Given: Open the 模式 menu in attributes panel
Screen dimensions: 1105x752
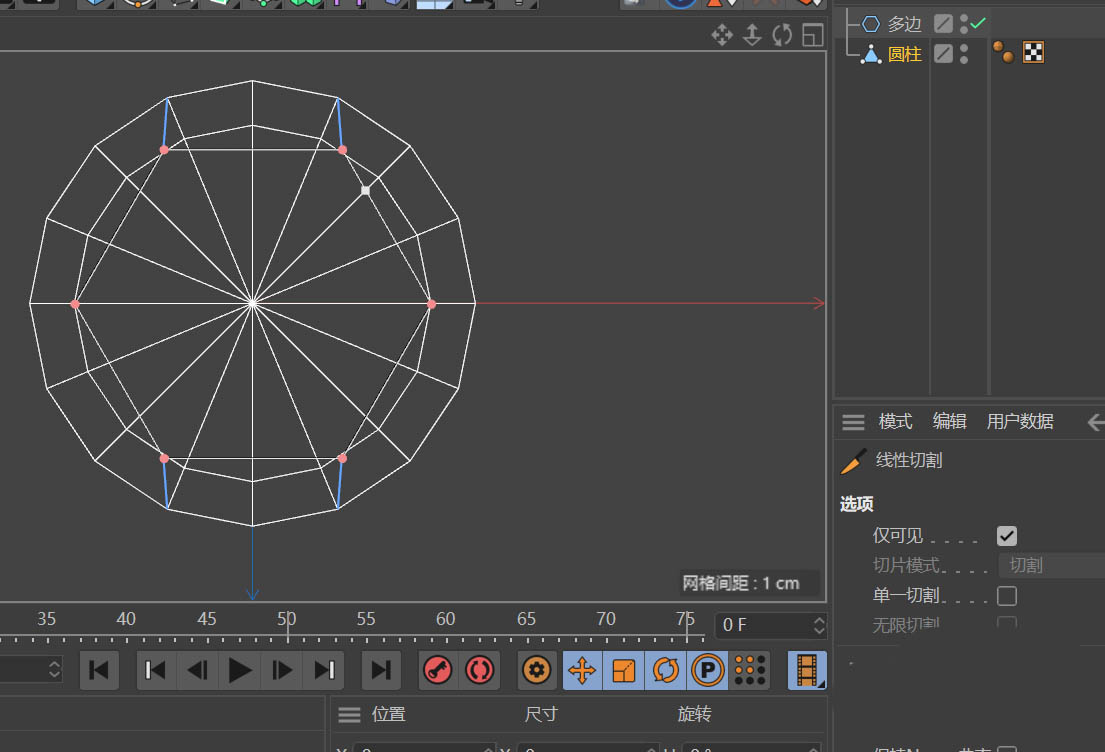Looking at the screenshot, I should pyautogui.click(x=895, y=422).
